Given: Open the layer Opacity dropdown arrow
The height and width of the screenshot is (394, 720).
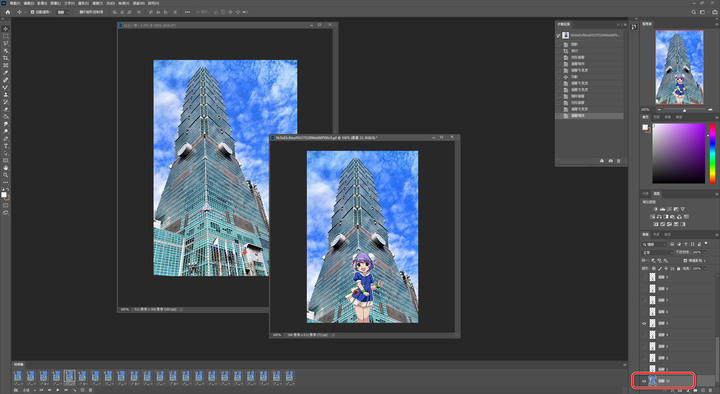Looking at the screenshot, I should pyautogui.click(x=705, y=252).
